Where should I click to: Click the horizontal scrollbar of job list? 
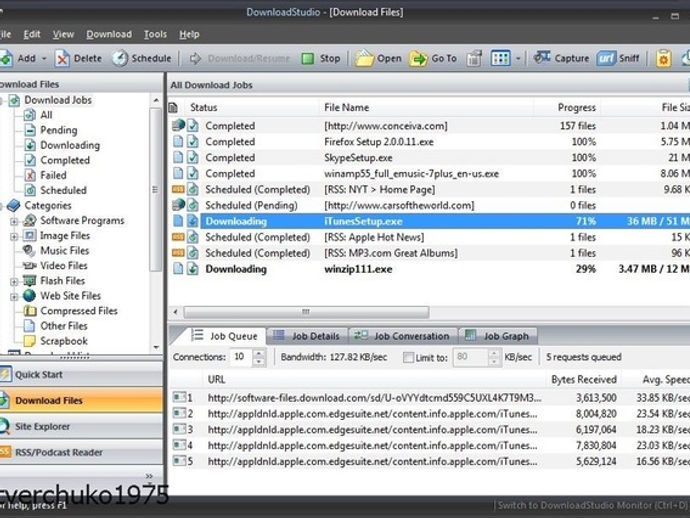click(x=306, y=312)
